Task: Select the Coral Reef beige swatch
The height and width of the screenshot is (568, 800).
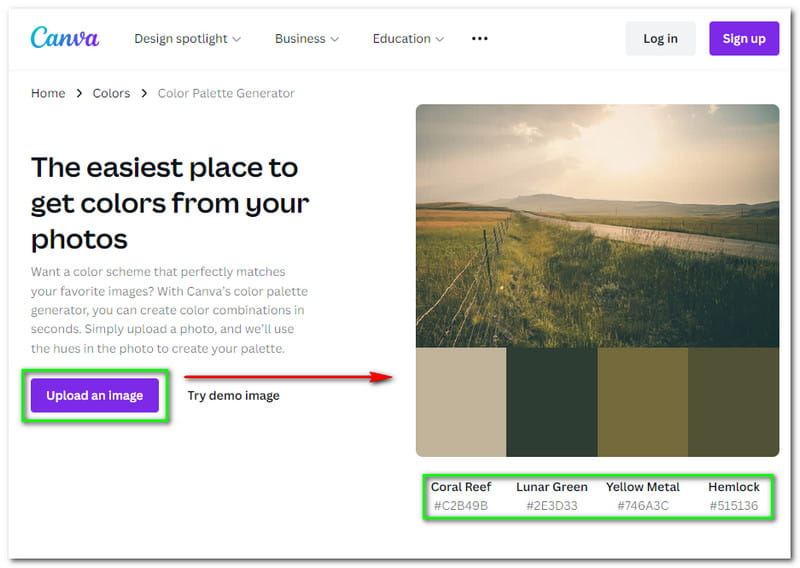Action: pyautogui.click(x=461, y=402)
